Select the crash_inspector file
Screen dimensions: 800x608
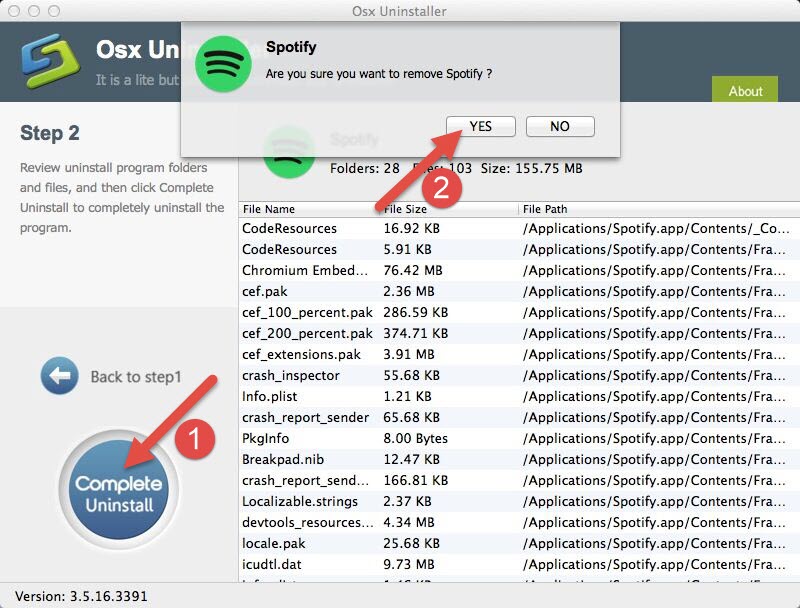point(519,375)
